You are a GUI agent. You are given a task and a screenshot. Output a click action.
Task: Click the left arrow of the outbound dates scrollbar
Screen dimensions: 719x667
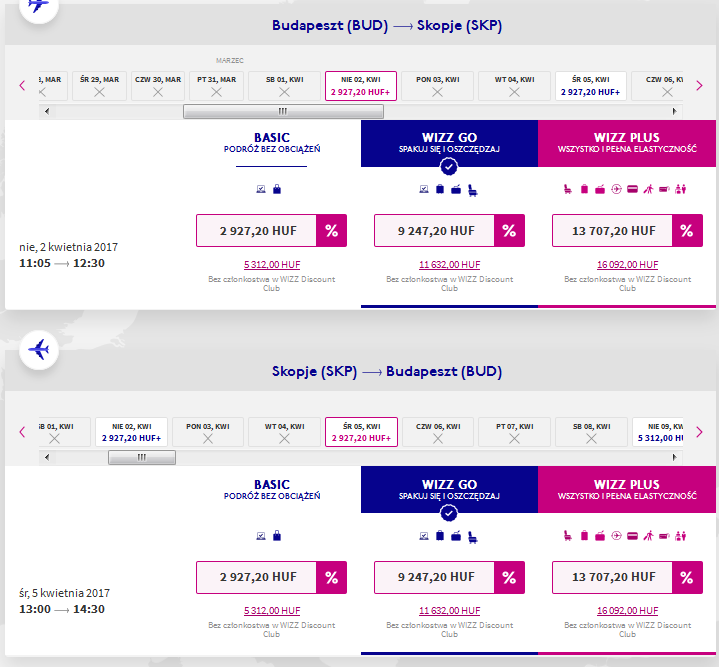point(46,111)
